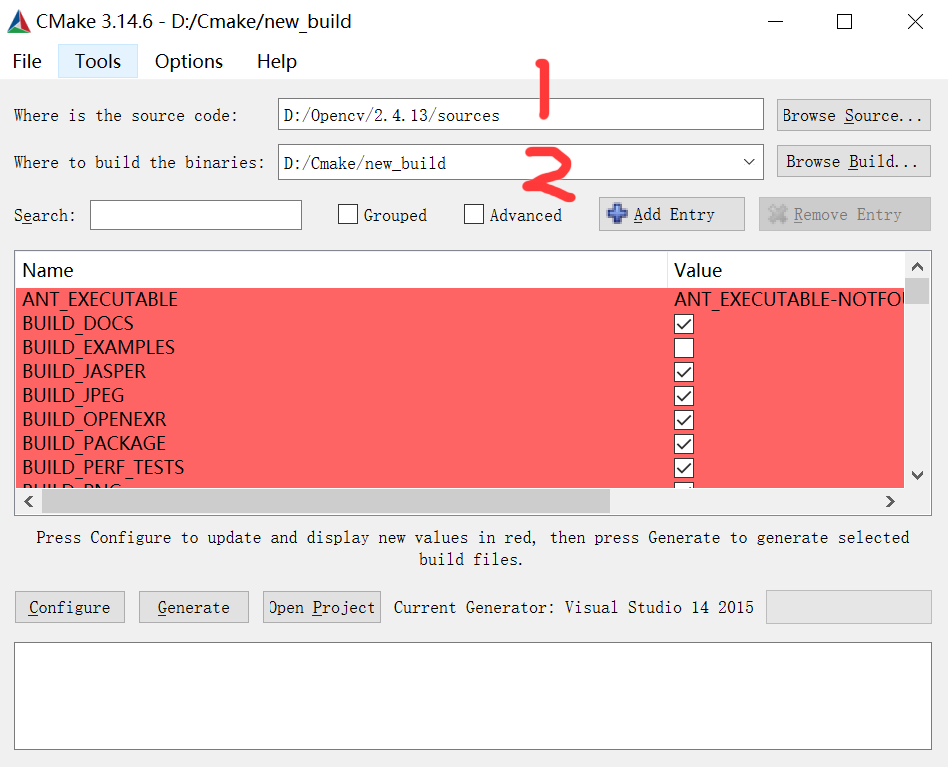948x767 pixels.
Task: Click the Search input field
Action: (x=196, y=215)
